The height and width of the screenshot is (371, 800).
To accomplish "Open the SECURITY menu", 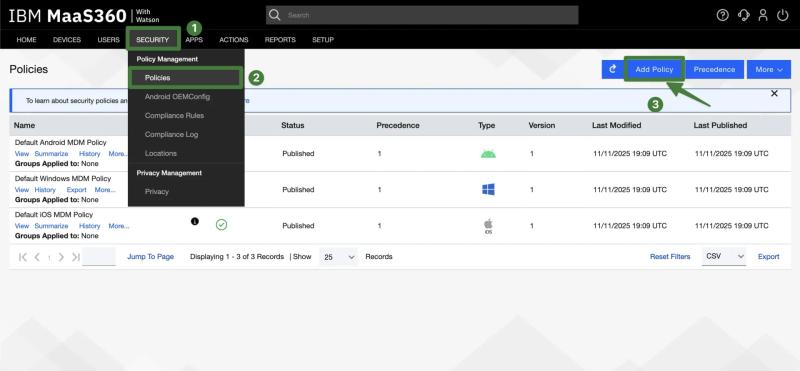I will [153, 40].
